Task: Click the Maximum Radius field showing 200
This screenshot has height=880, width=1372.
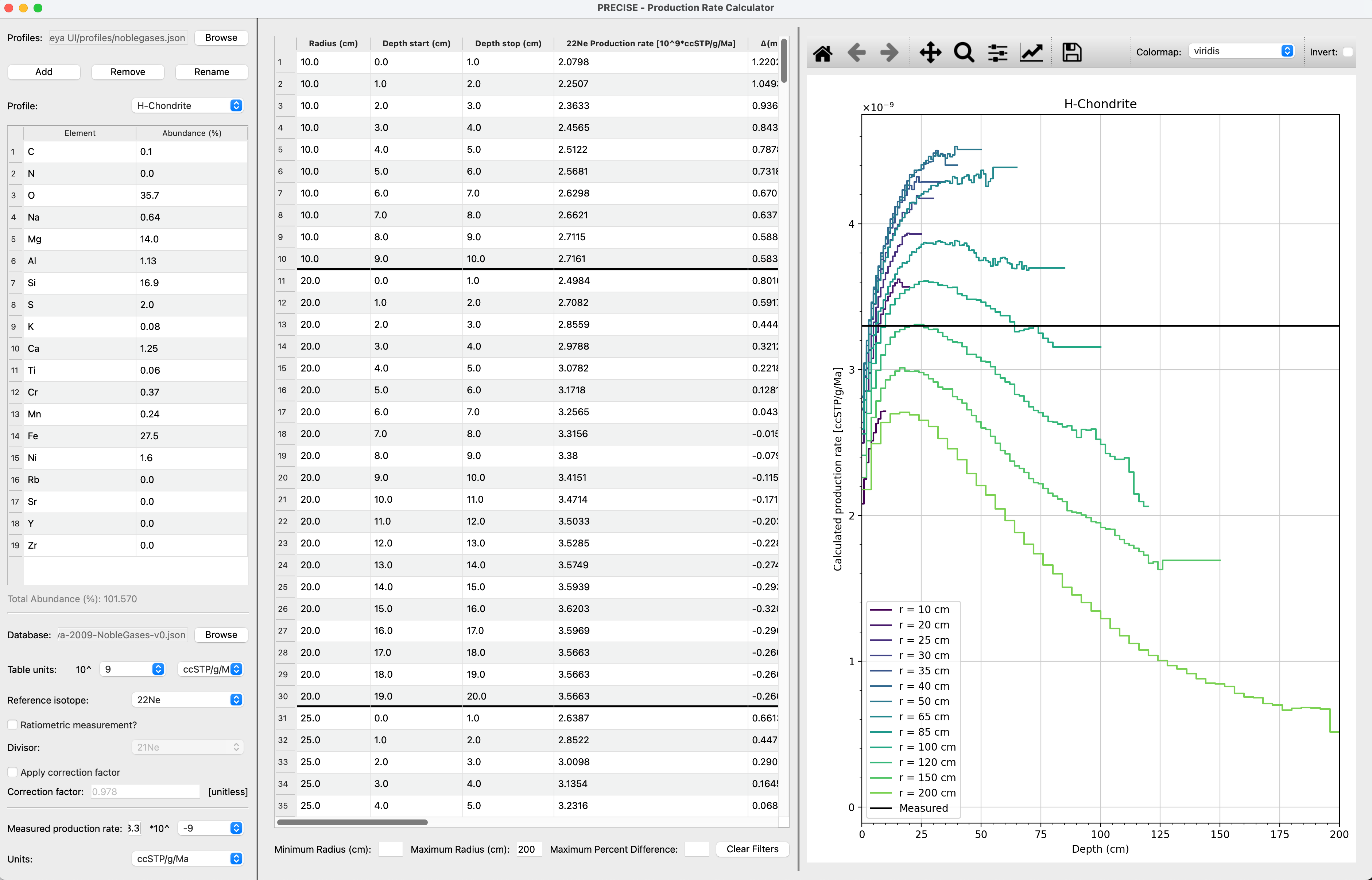Action: pyautogui.click(x=530, y=849)
